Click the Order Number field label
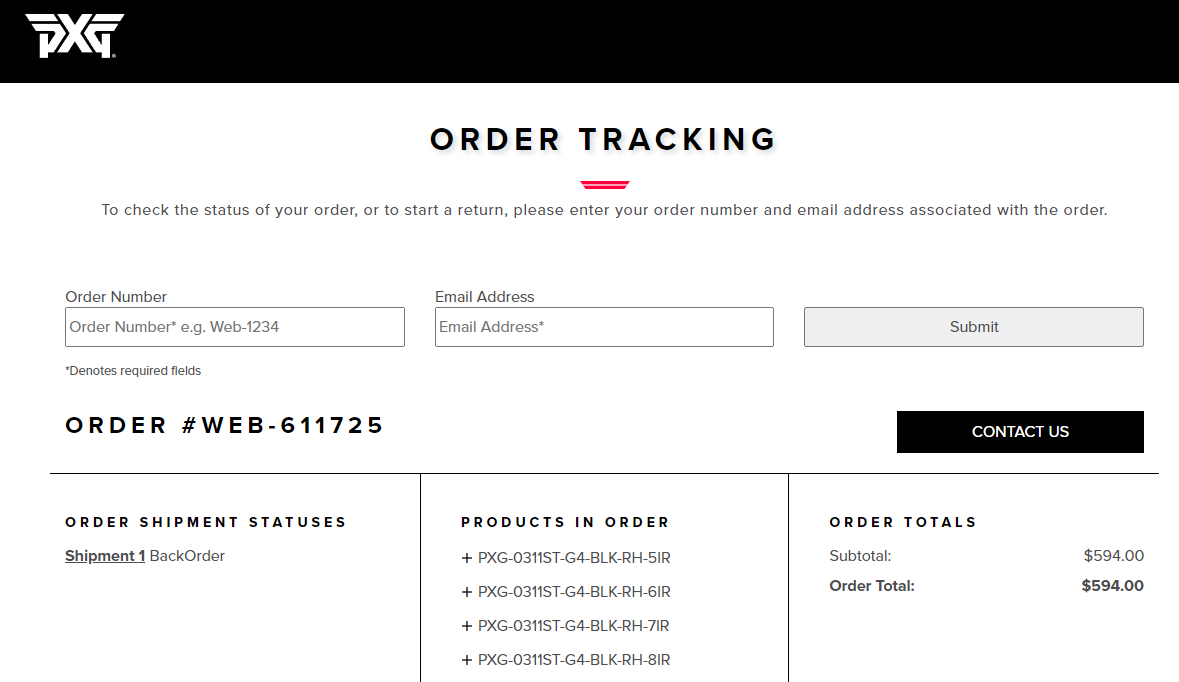1179x682 pixels. [x=116, y=297]
